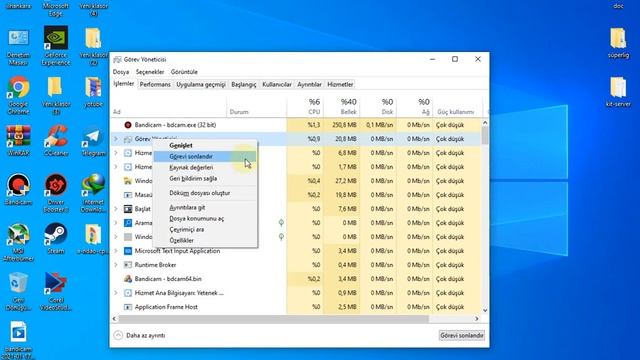Click Application Frame Host process icon
640x360 pixels.
128,307
